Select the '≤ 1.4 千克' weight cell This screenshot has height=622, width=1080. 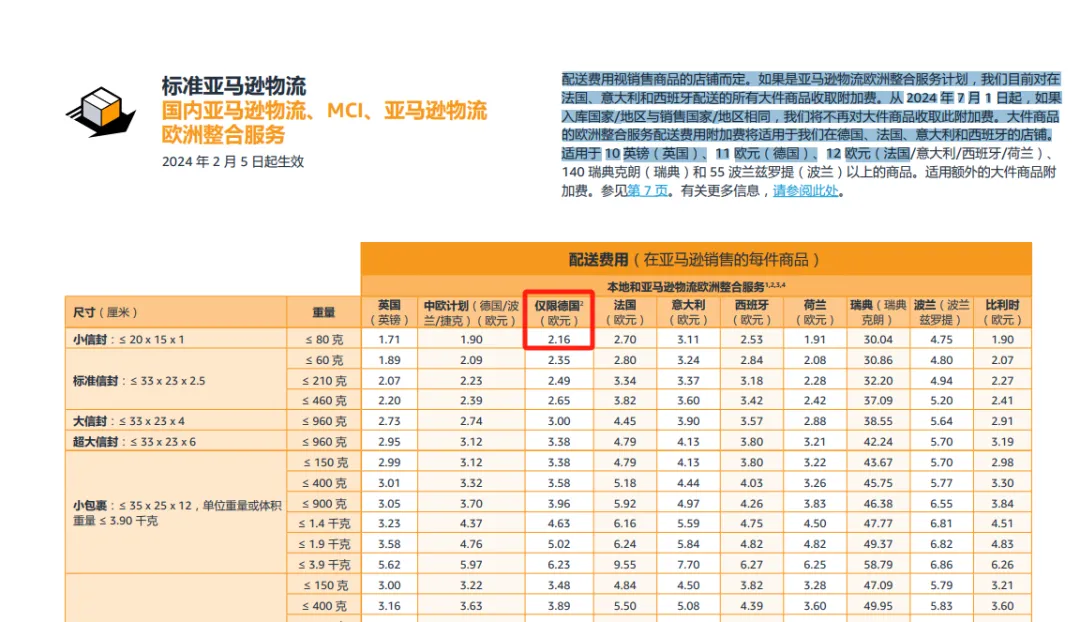pos(324,523)
